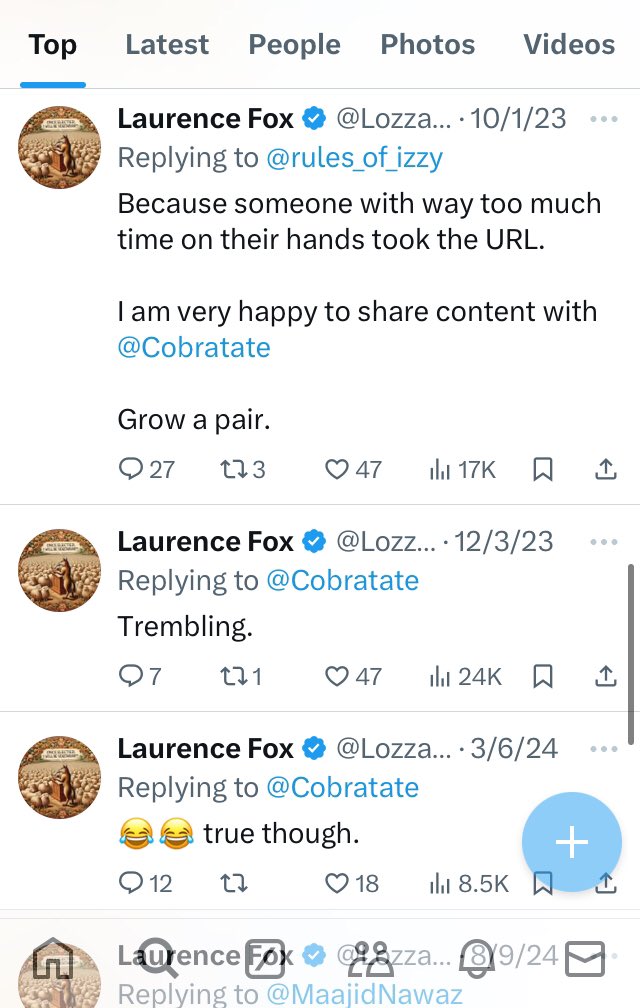Bookmark the 'Trembling.' tweet
Image resolution: width=640 pixels, height=1008 pixels.
click(542, 677)
